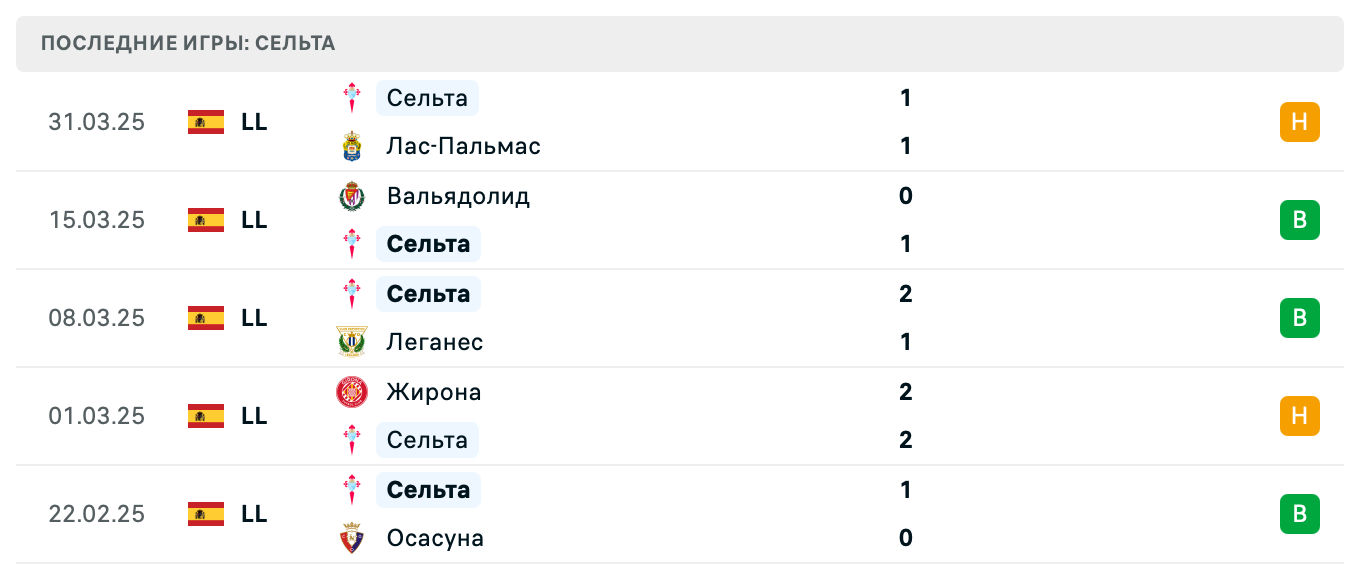Select the Осасуна team badge

352,538
